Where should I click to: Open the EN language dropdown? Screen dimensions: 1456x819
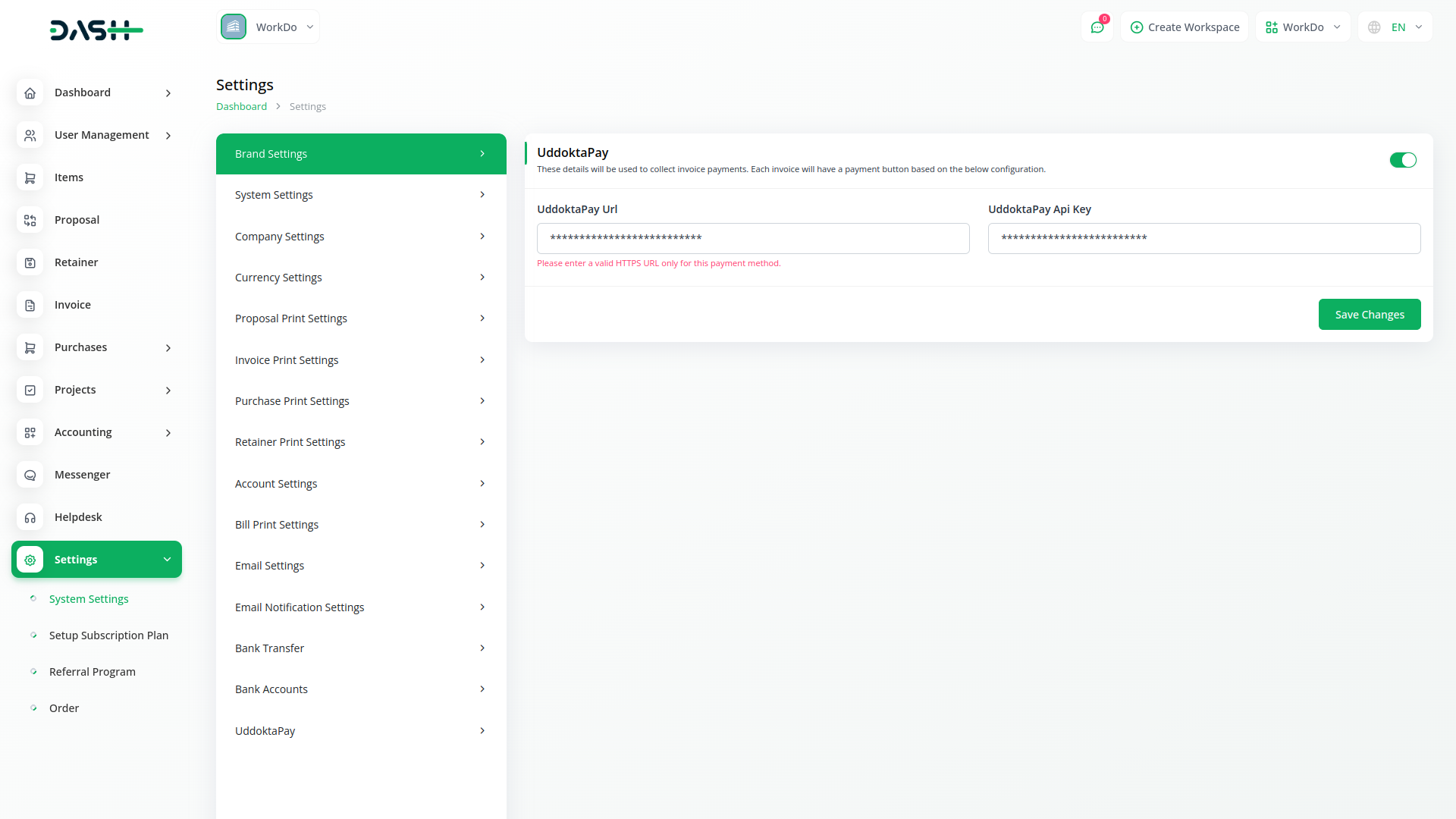pos(1395,27)
